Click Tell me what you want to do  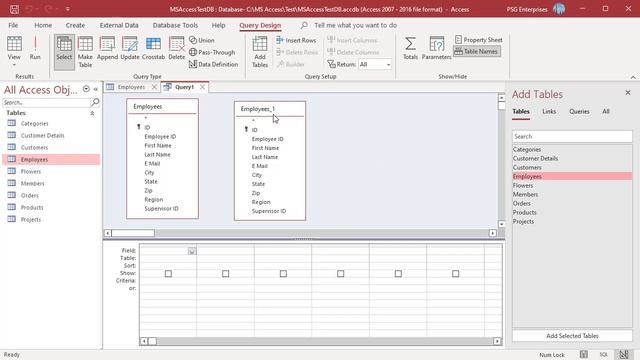(x=355, y=25)
